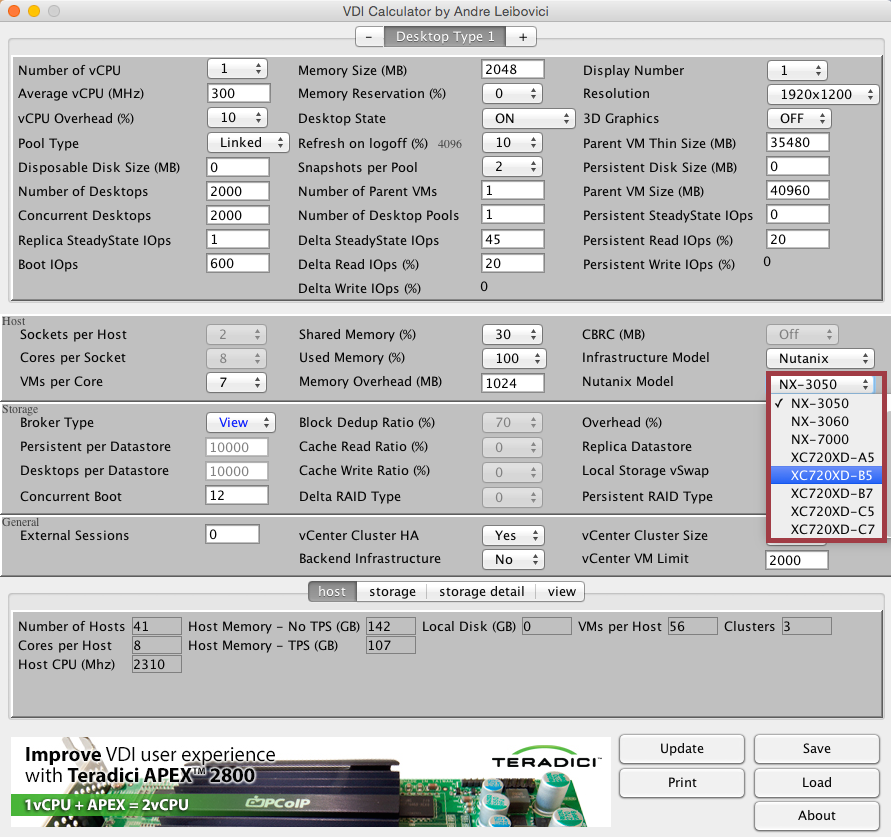Click the Parent VM Size (MB) field
The width and height of the screenshot is (891, 837).
(x=797, y=190)
